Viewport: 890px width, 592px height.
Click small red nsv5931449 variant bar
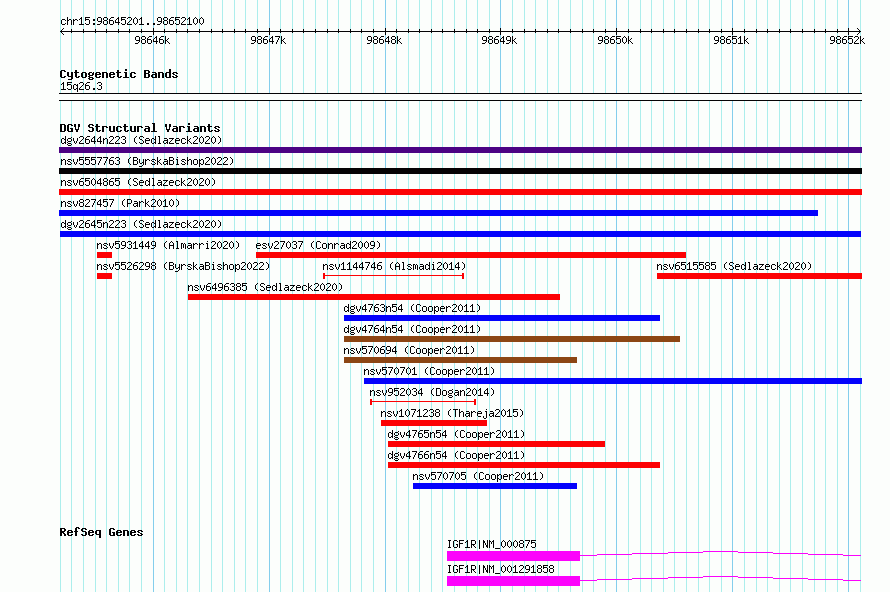[x=104, y=255]
